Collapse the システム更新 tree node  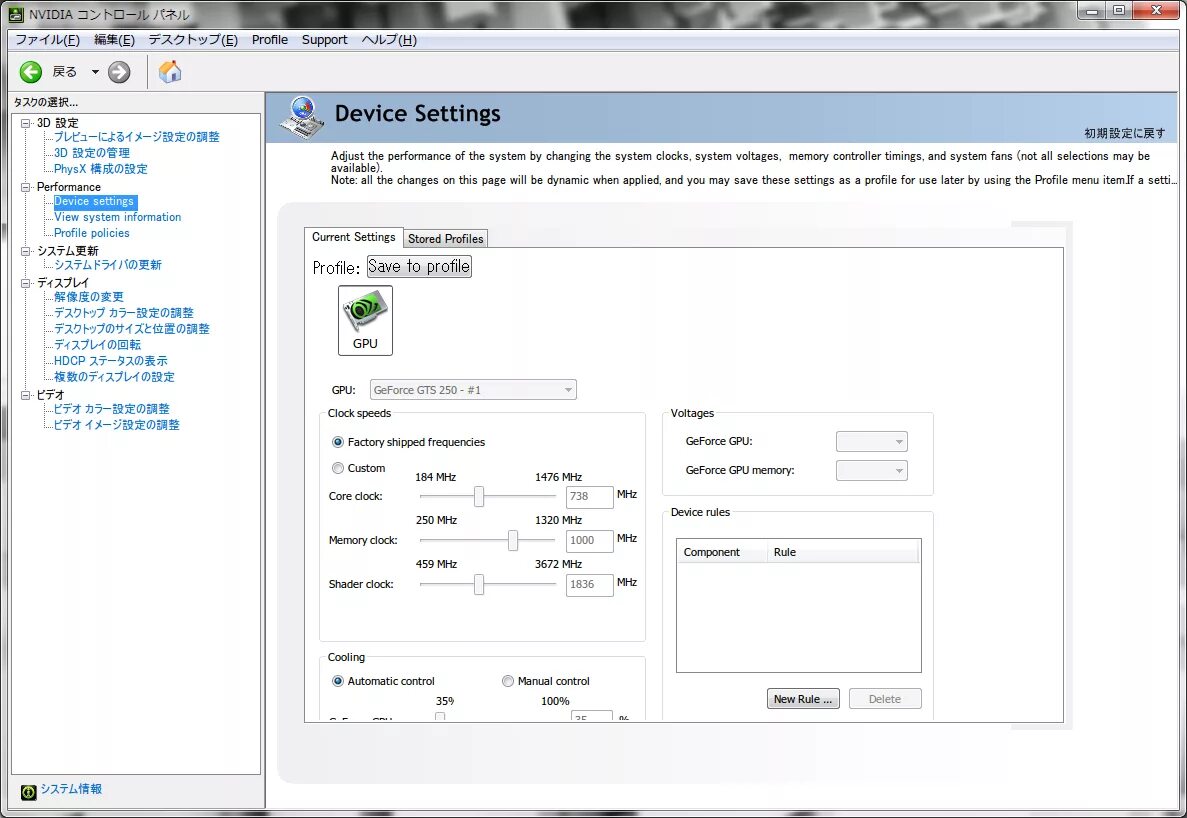[26, 251]
